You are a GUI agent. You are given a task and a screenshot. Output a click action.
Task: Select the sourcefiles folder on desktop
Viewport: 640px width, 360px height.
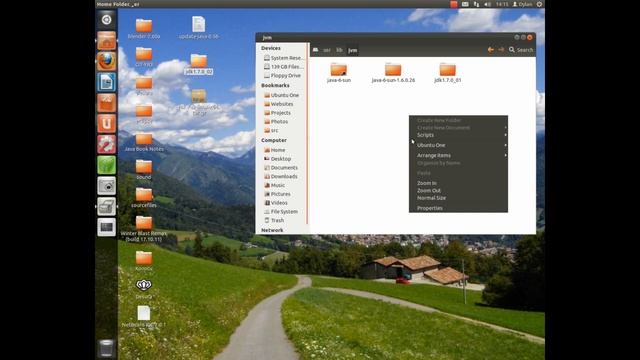[x=144, y=198]
